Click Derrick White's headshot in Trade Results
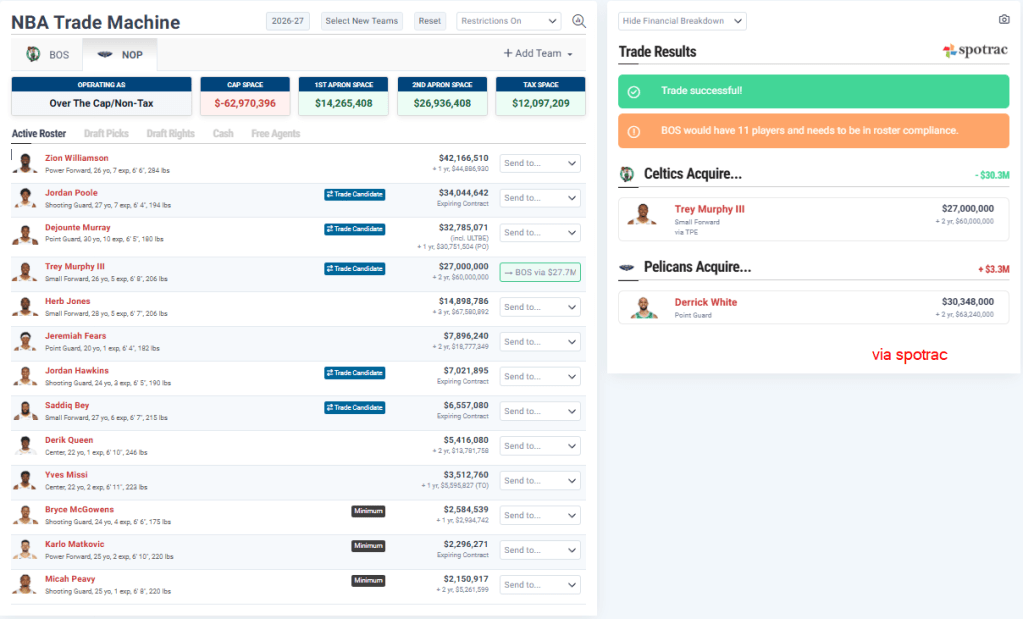 [643, 307]
